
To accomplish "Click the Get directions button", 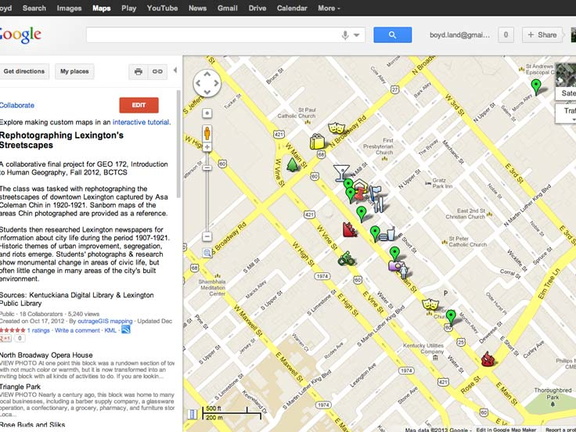I will [x=24, y=71].
